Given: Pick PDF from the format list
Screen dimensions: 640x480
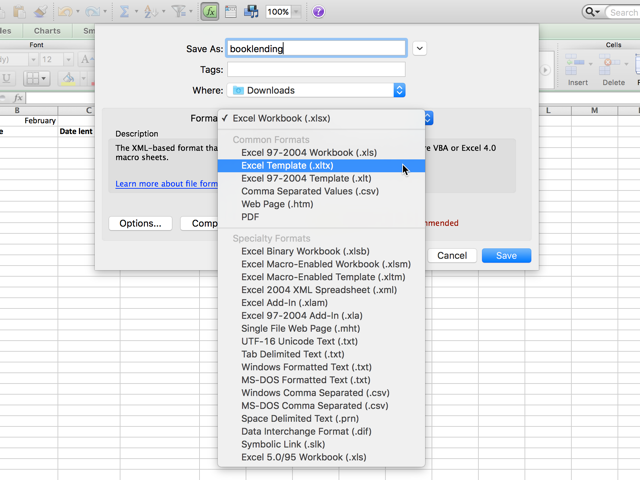Looking at the screenshot, I should pos(250,217).
